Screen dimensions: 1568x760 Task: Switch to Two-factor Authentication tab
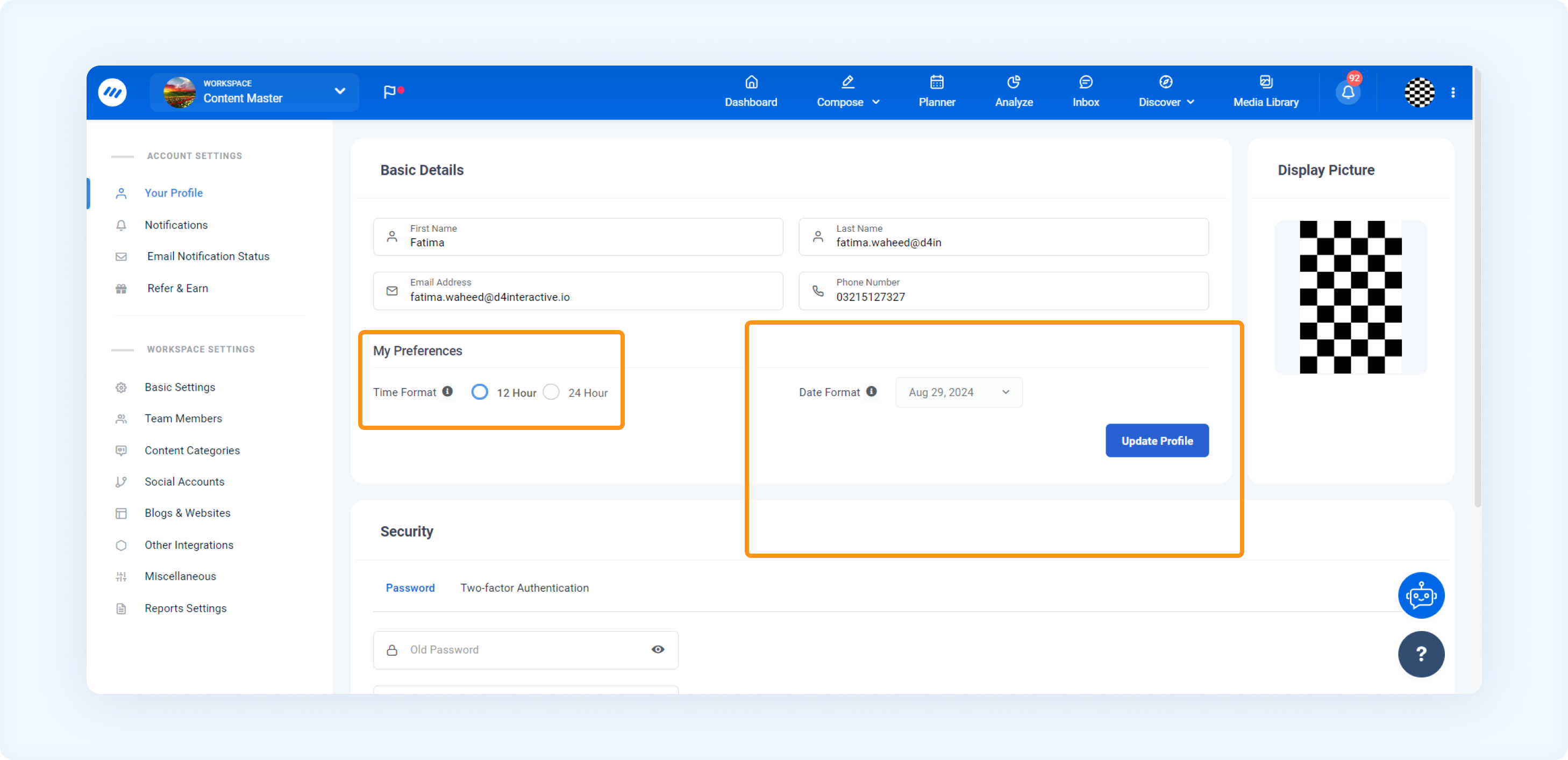[x=524, y=588]
